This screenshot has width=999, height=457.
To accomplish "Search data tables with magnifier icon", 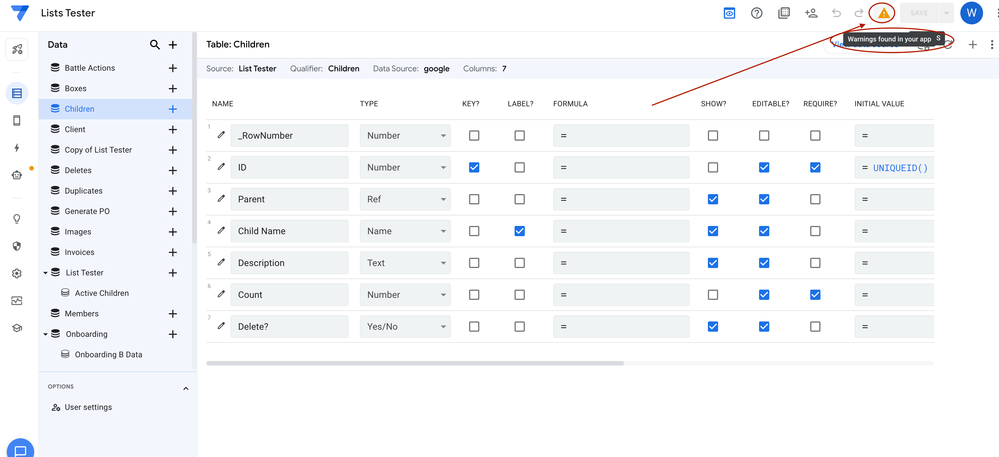I will (154, 45).
